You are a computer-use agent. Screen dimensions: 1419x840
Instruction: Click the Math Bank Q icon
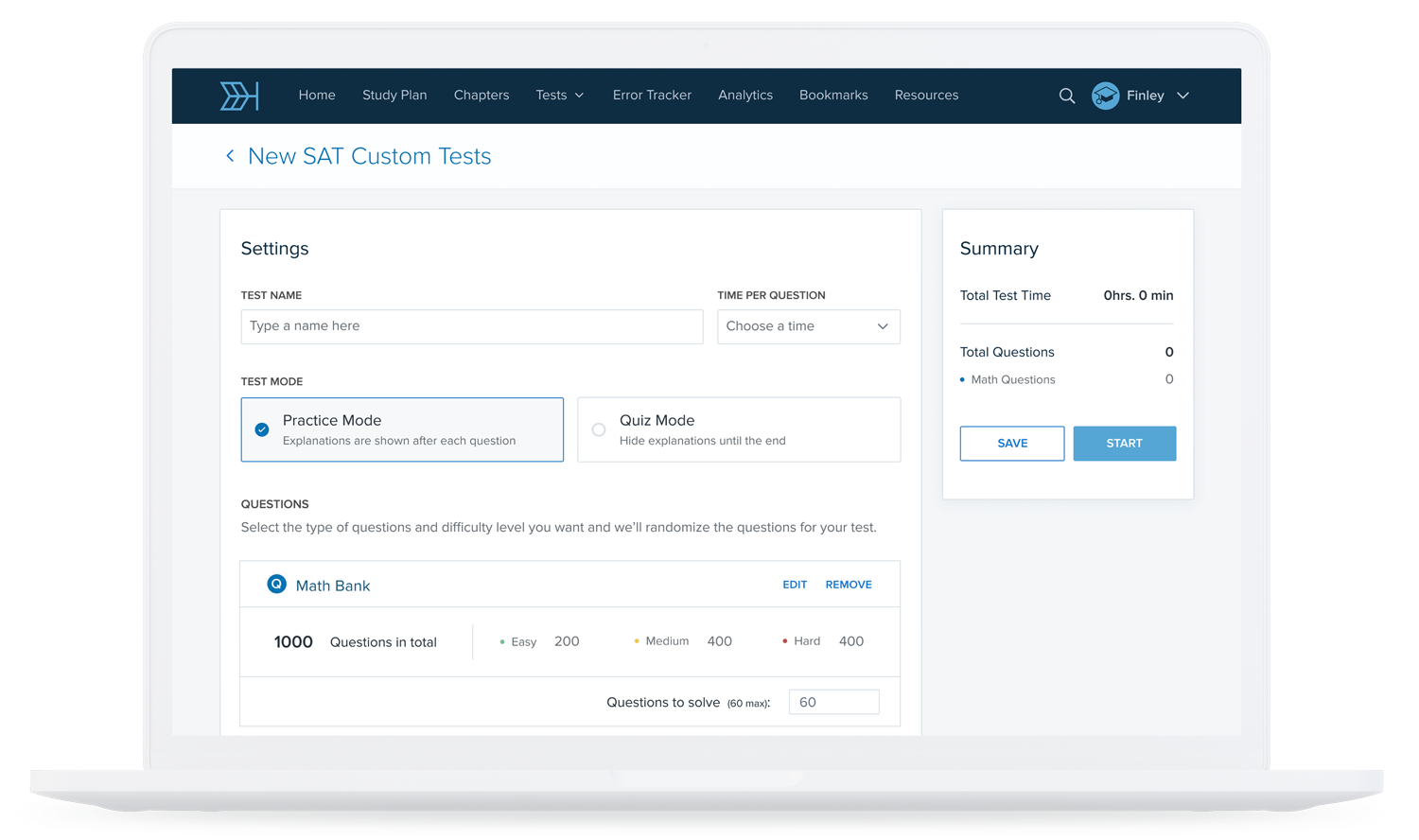276,585
